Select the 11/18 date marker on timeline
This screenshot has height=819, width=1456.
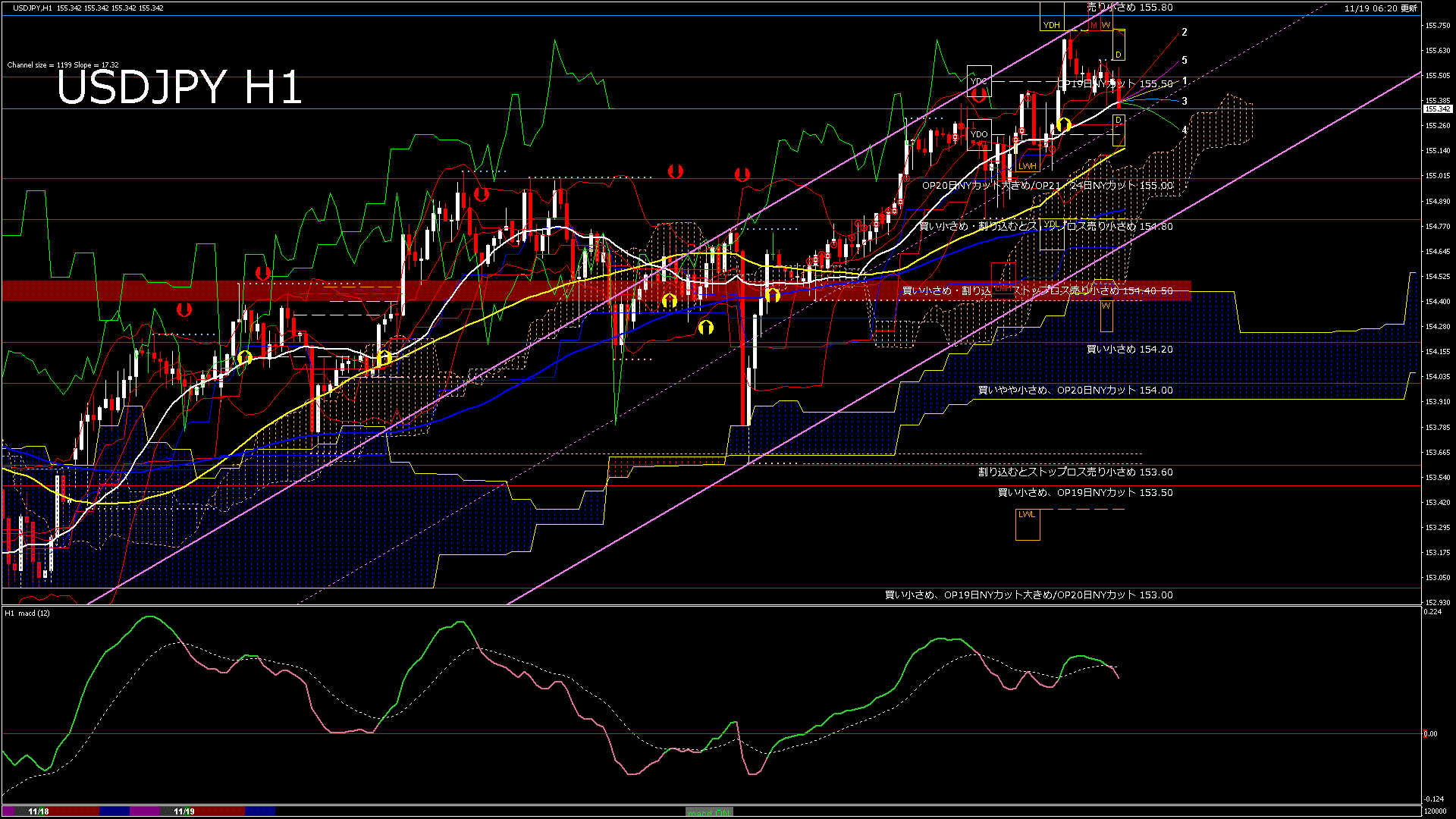39,811
